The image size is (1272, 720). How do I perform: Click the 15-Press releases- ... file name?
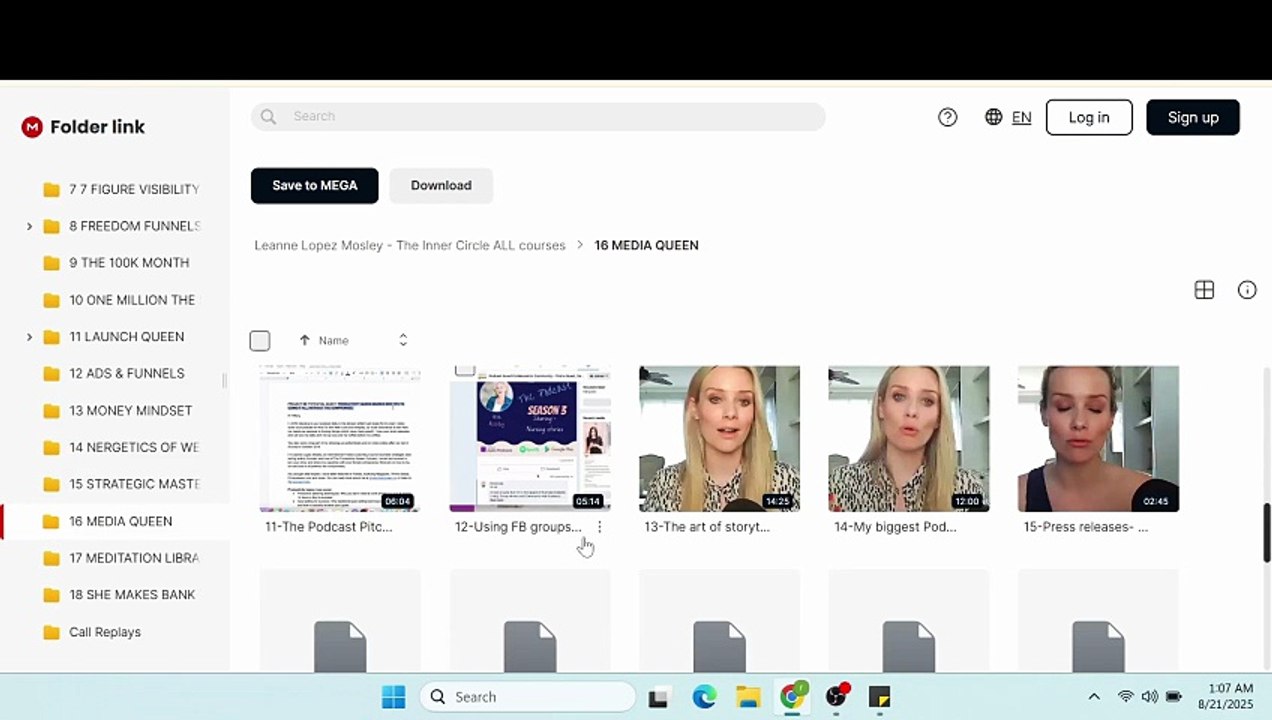click(x=1085, y=527)
